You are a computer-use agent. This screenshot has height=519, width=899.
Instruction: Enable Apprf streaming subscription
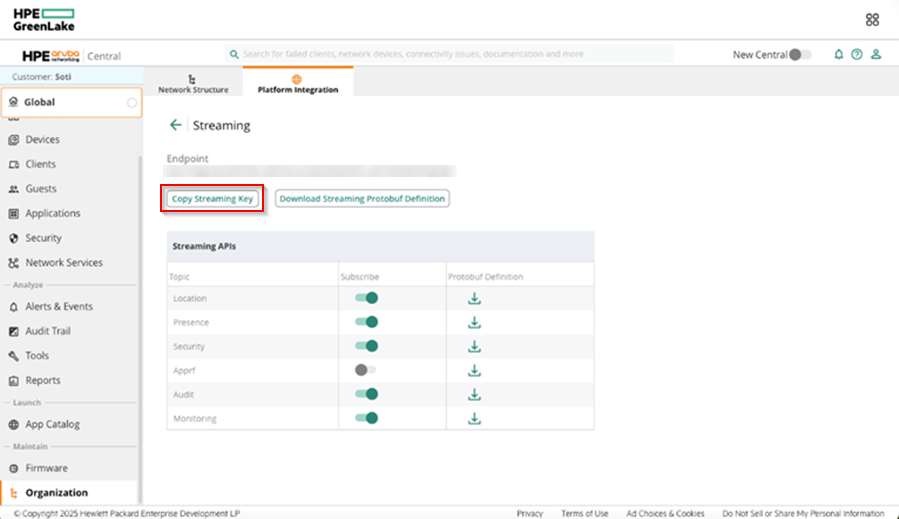pos(365,370)
